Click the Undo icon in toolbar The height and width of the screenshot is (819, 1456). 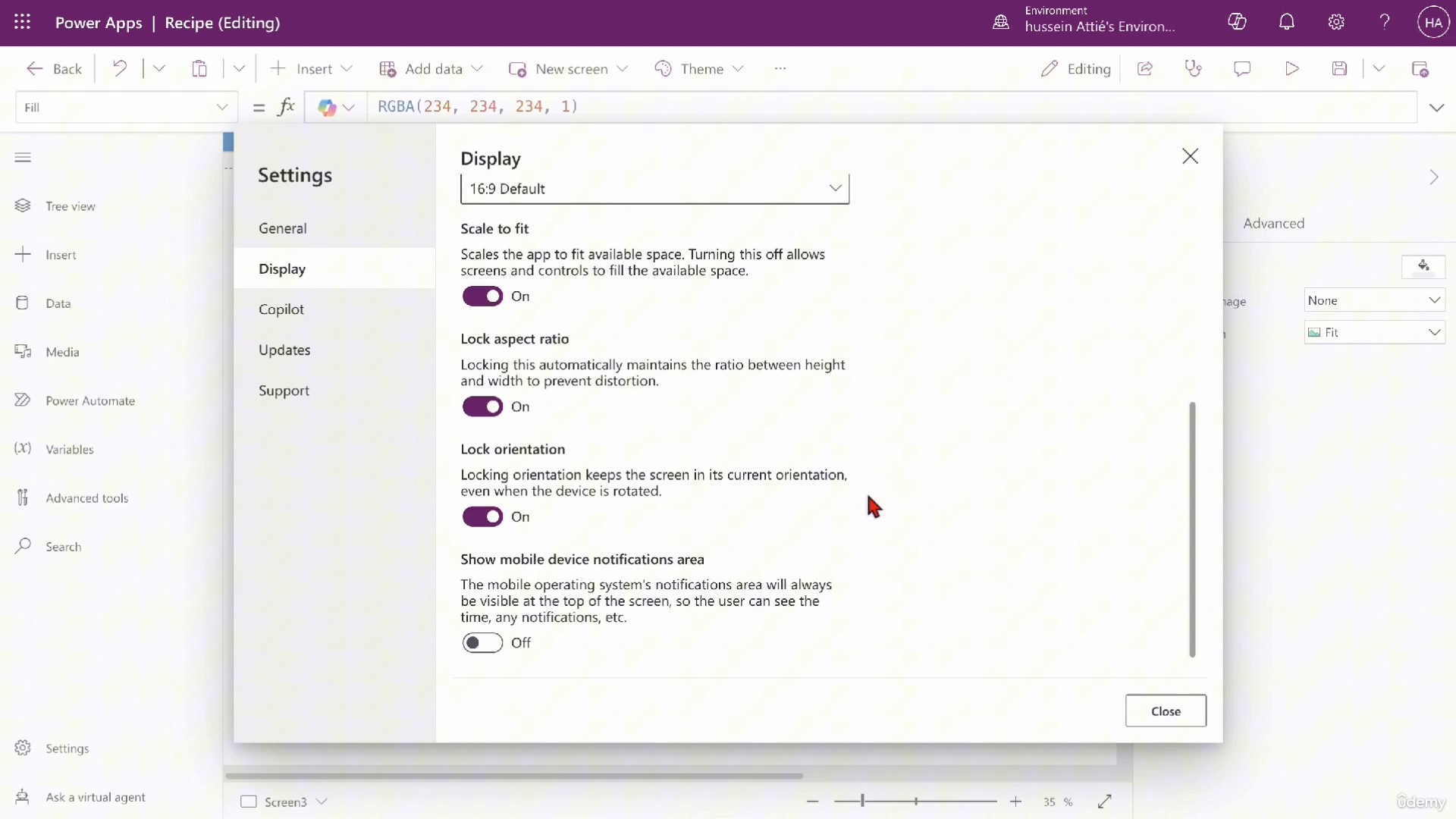tap(120, 69)
